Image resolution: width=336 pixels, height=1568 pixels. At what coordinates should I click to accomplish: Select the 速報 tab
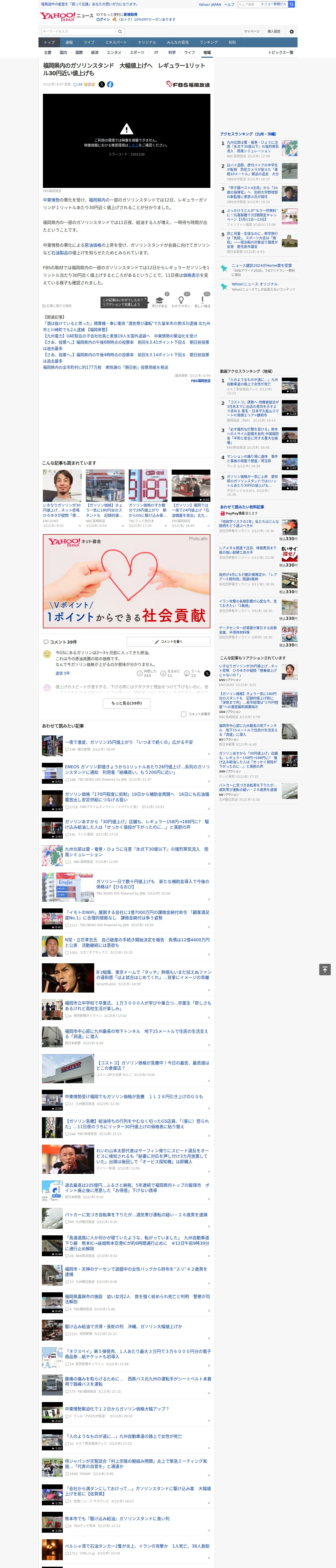[x=69, y=43]
